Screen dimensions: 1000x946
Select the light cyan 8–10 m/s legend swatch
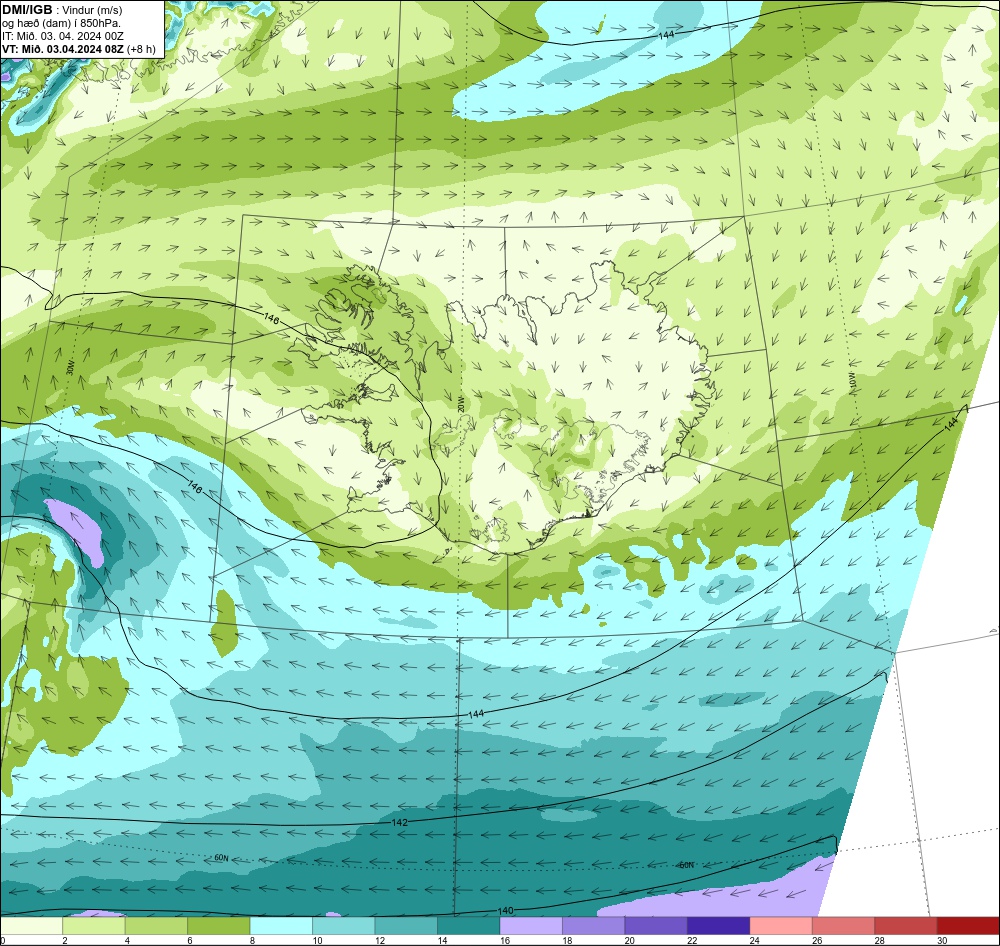click(x=281, y=926)
